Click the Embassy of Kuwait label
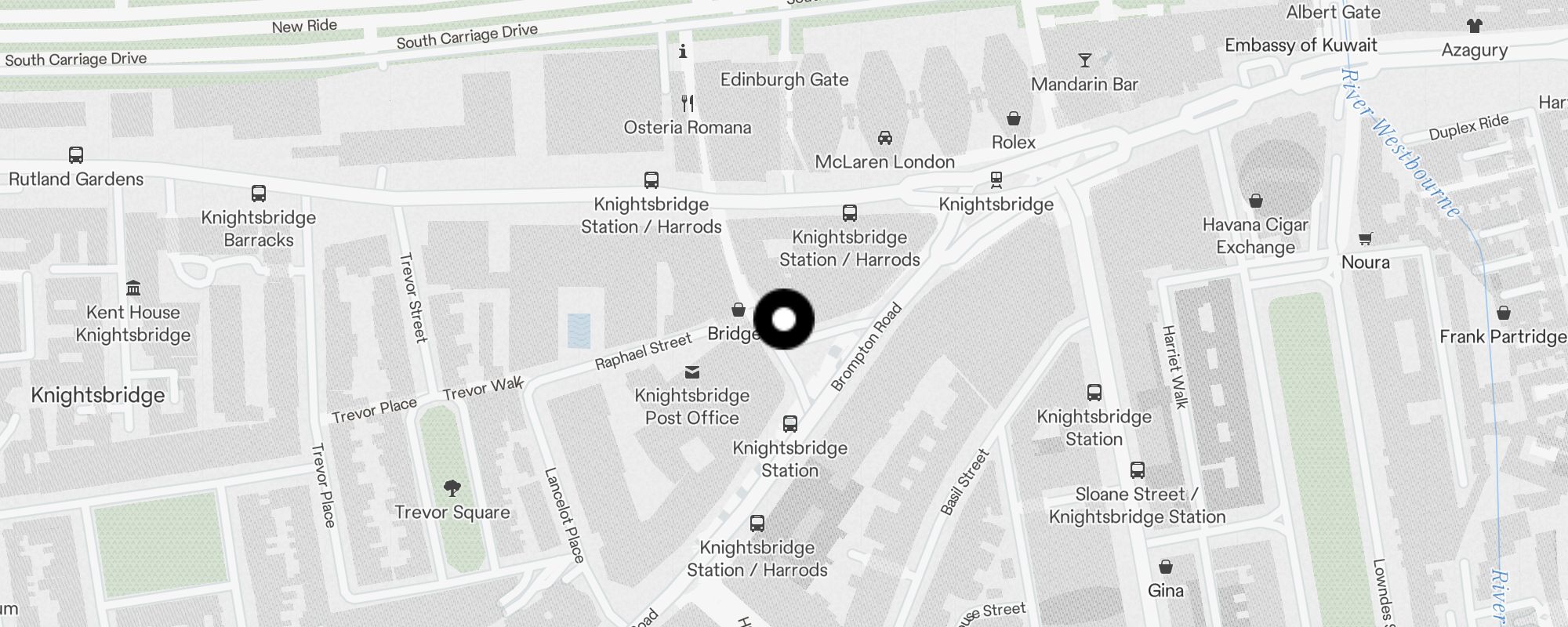This screenshot has height=627, width=1568. pyautogui.click(x=1301, y=45)
